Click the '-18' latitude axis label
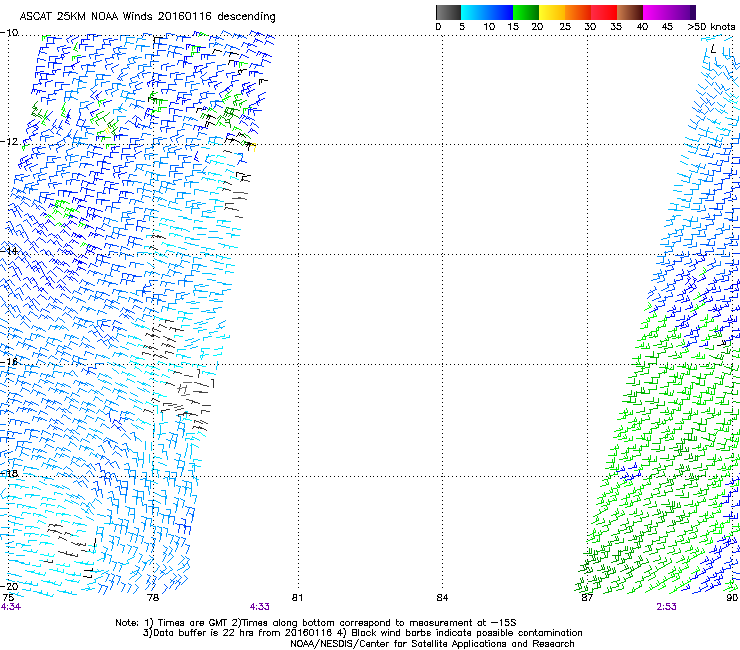This screenshot has height=650, width=740. [9, 473]
